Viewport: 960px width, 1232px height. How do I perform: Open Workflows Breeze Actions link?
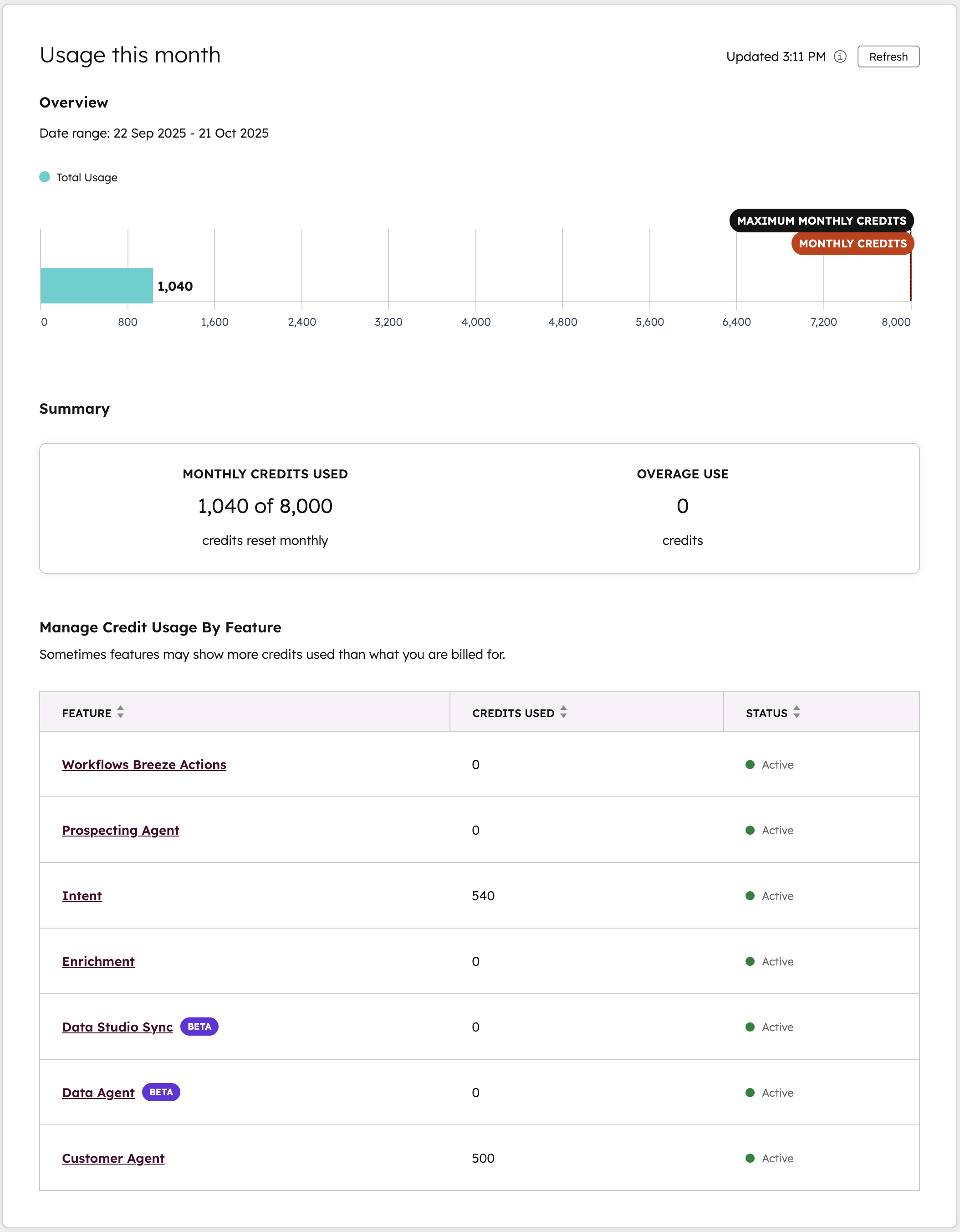(x=144, y=765)
